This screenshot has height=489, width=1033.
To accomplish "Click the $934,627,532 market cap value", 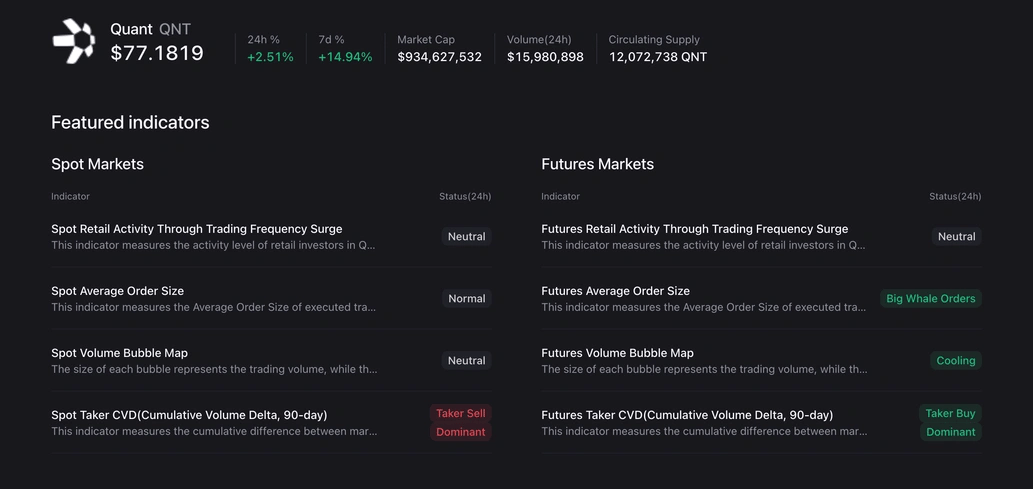I will click(x=439, y=57).
